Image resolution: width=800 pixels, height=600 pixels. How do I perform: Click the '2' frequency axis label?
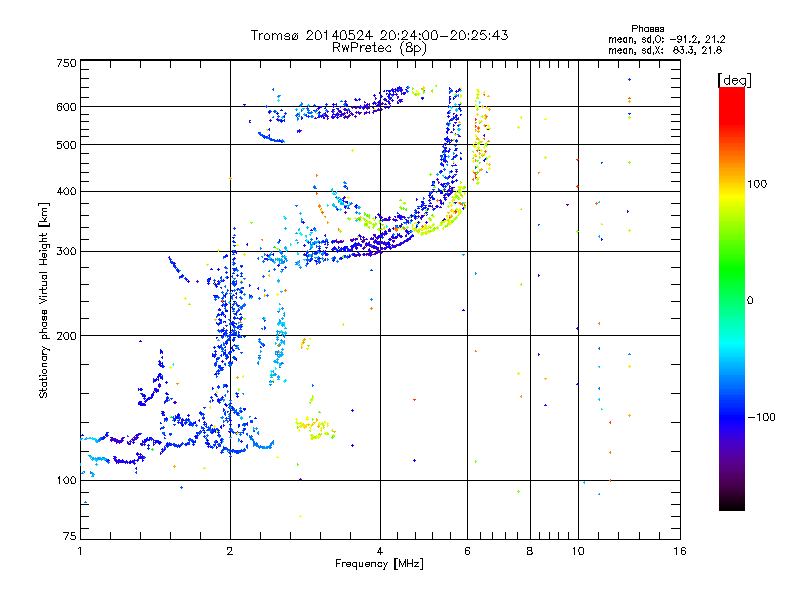(230, 551)
